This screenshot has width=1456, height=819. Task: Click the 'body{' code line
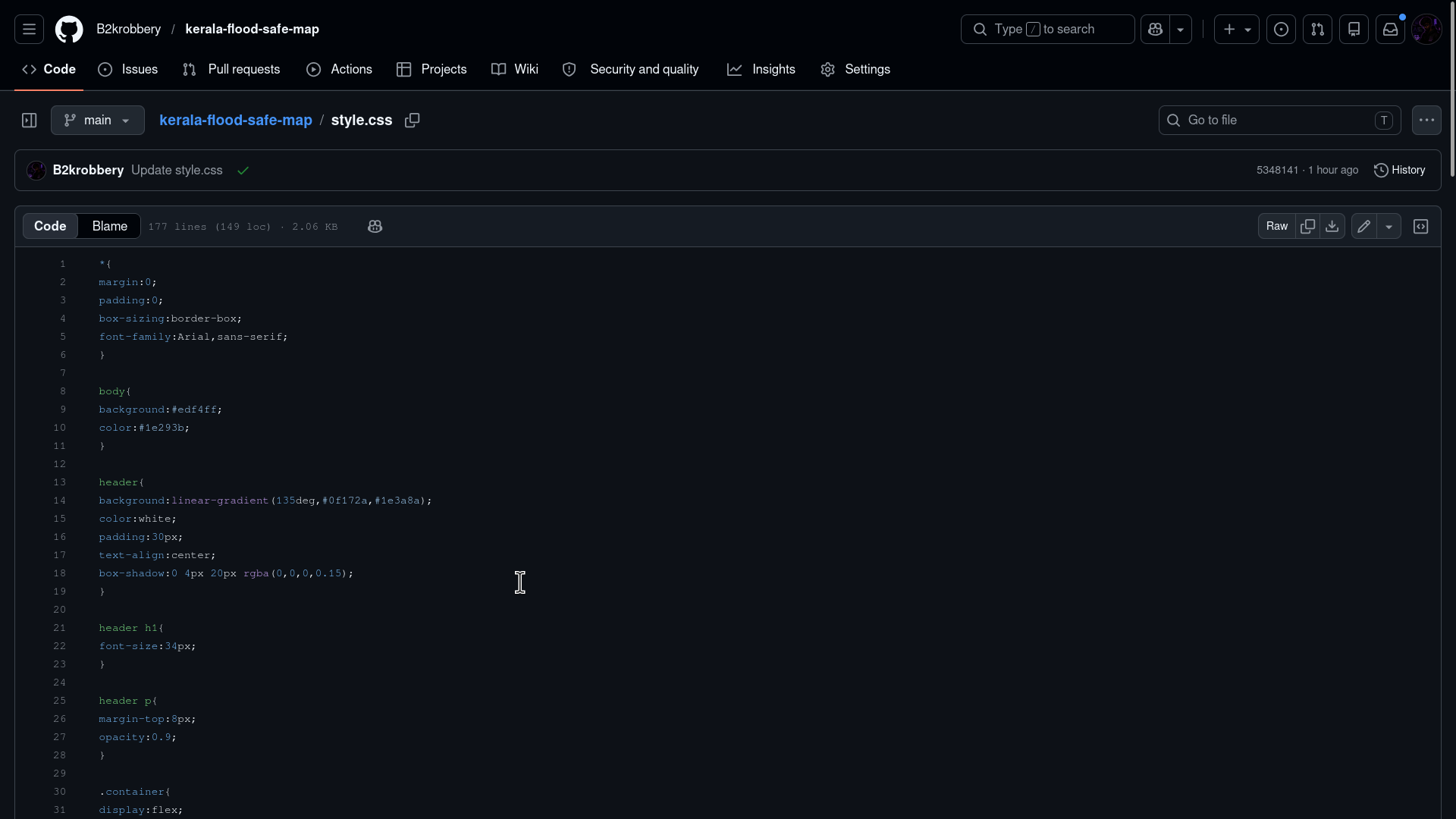[115, 391]
